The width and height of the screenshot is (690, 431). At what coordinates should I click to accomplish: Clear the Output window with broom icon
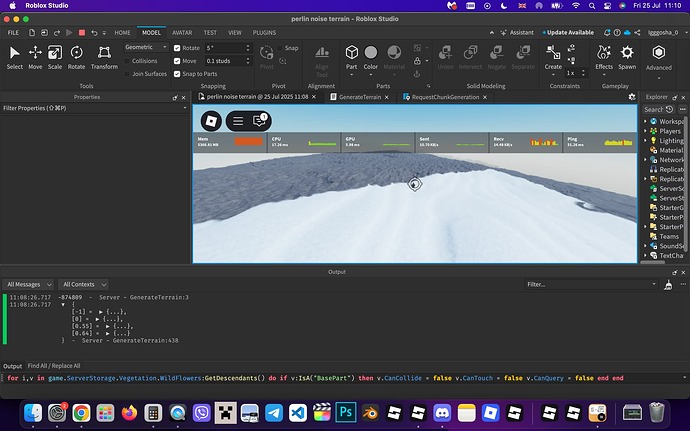click(x=668, y=285)
